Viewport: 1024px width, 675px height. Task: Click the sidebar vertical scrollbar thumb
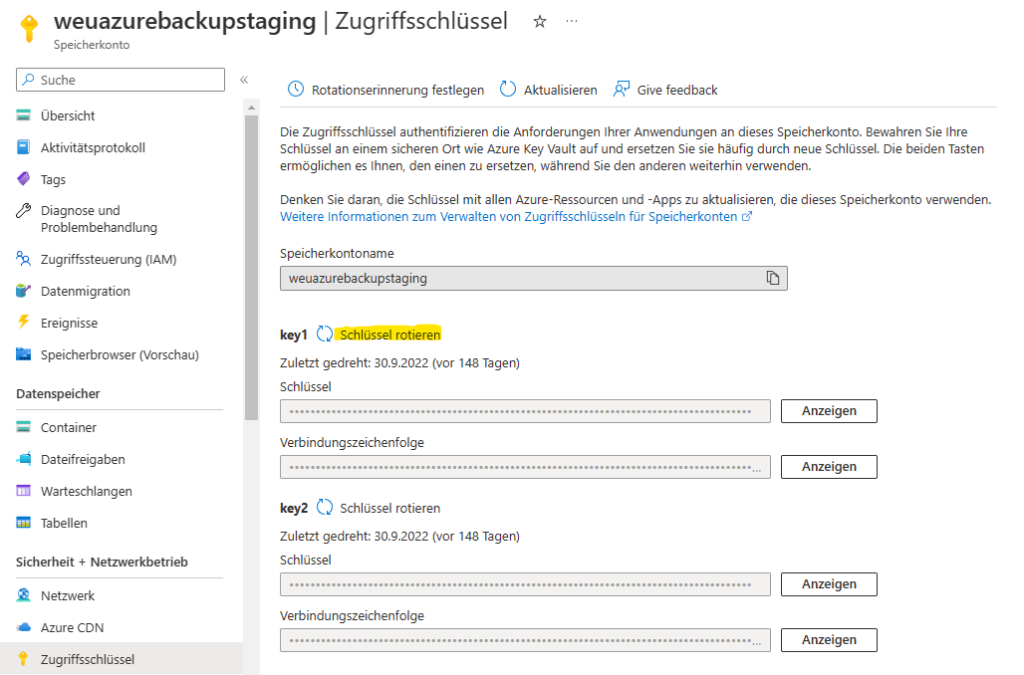(x=251, y=268)
